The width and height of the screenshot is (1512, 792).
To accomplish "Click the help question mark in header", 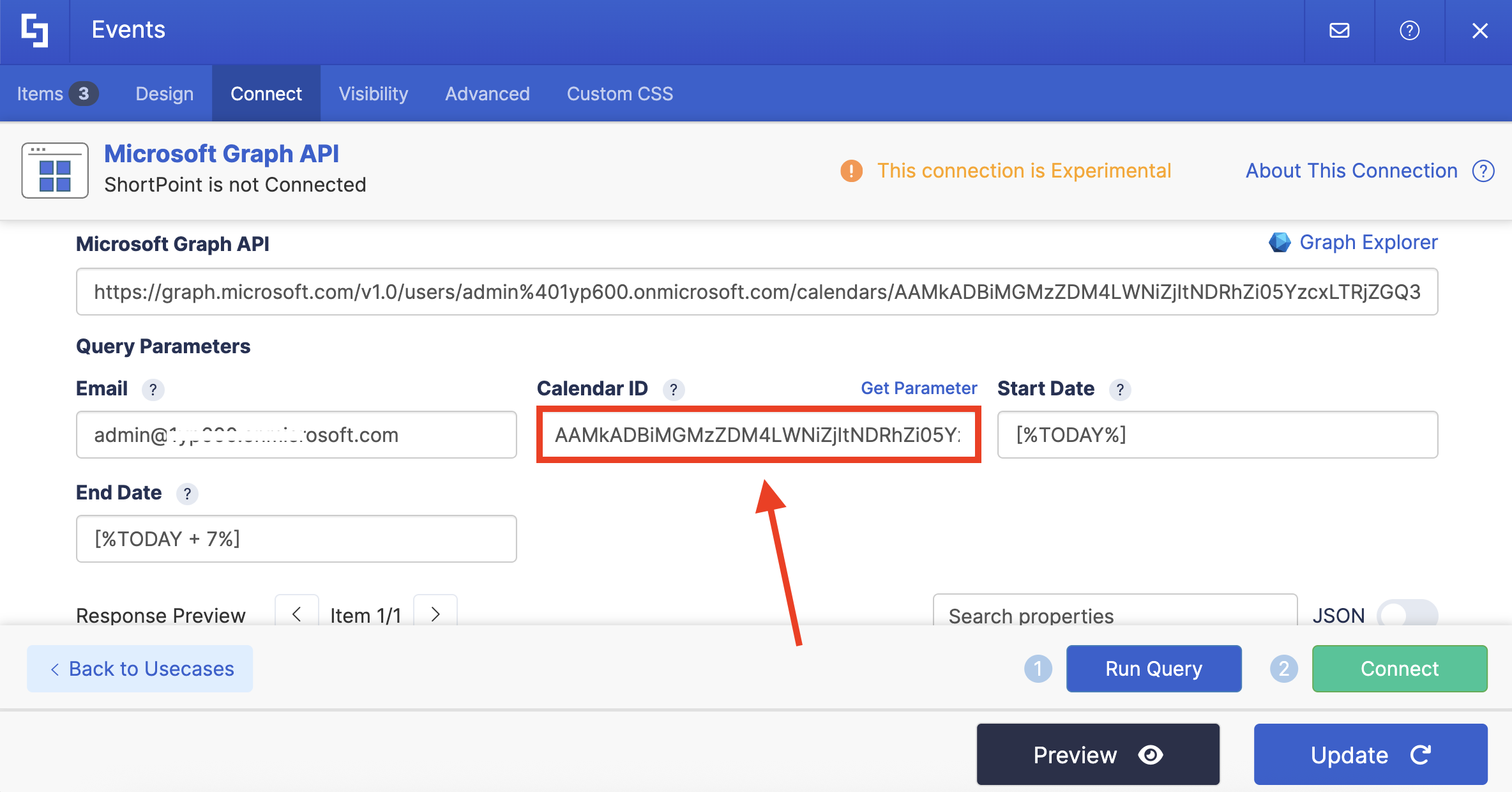I will tap(1409, 31).
